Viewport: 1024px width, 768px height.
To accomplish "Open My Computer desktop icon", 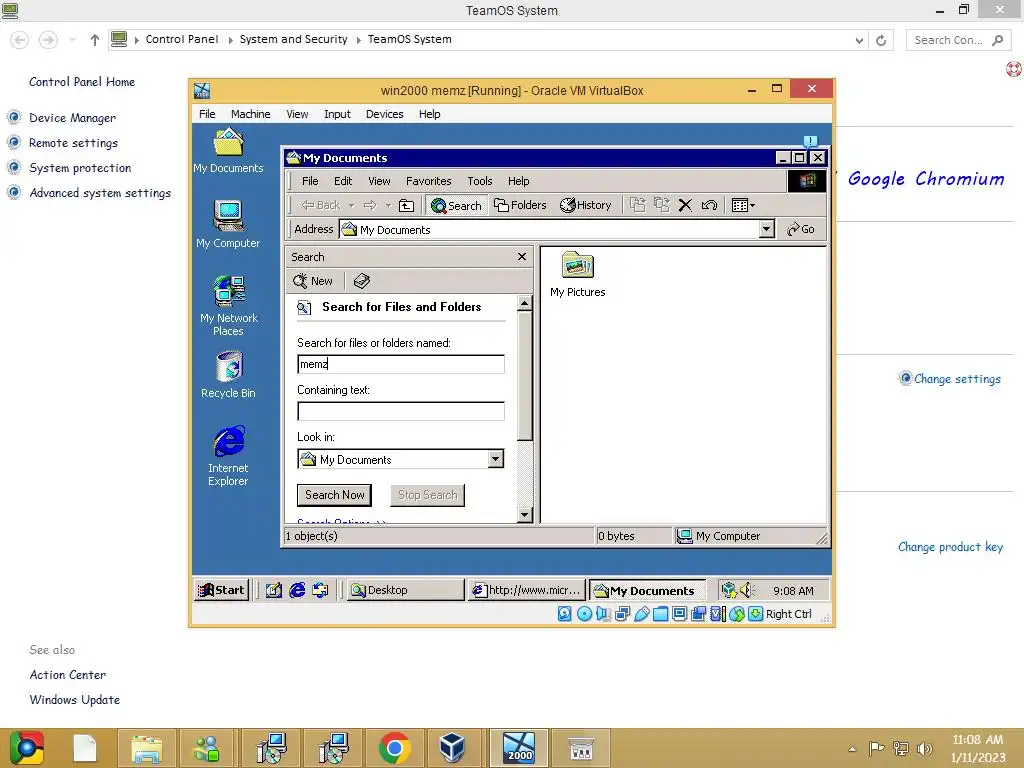I will pos(228,224).
